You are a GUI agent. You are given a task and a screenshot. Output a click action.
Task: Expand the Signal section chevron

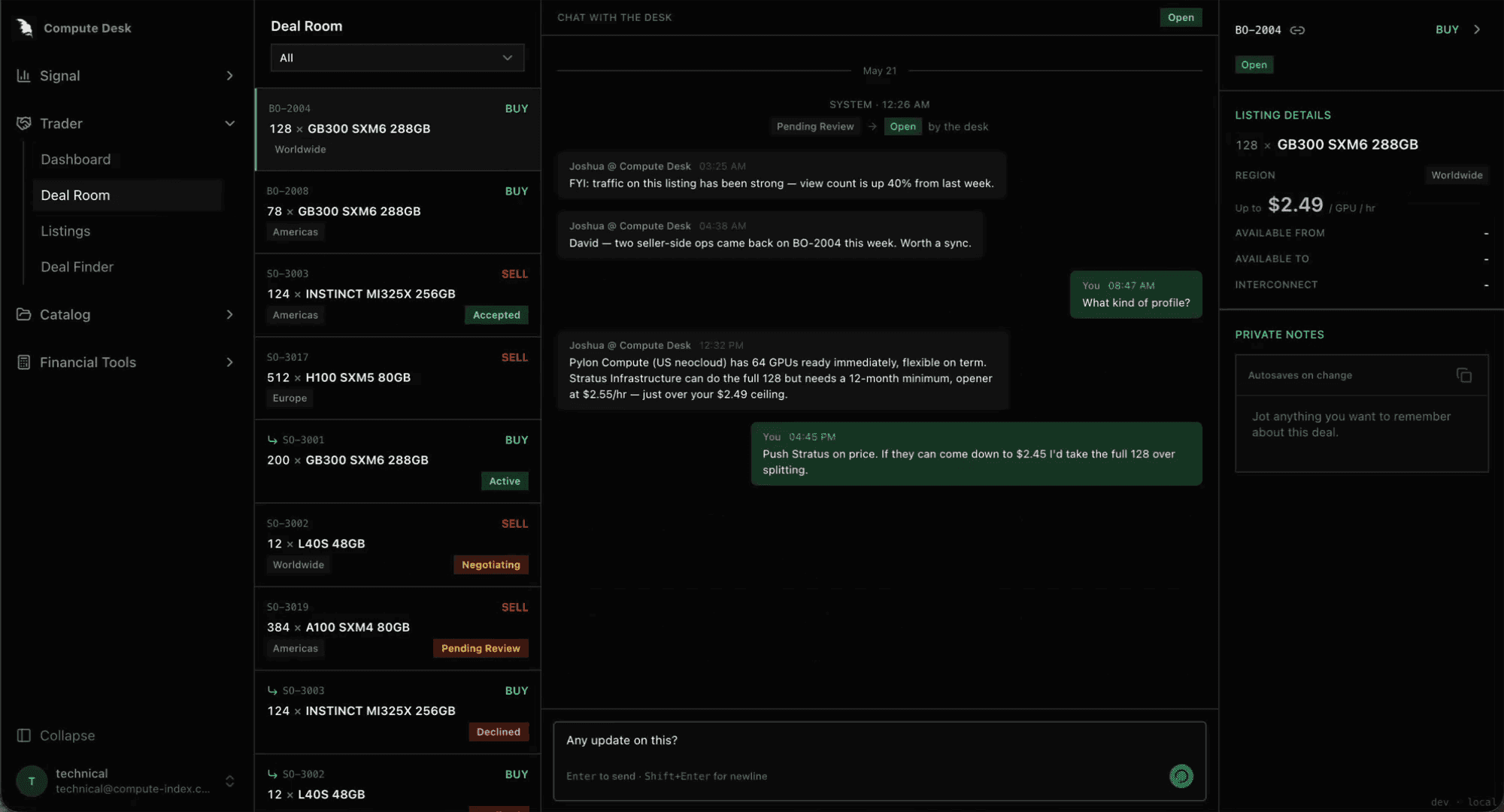coord(229,76)
